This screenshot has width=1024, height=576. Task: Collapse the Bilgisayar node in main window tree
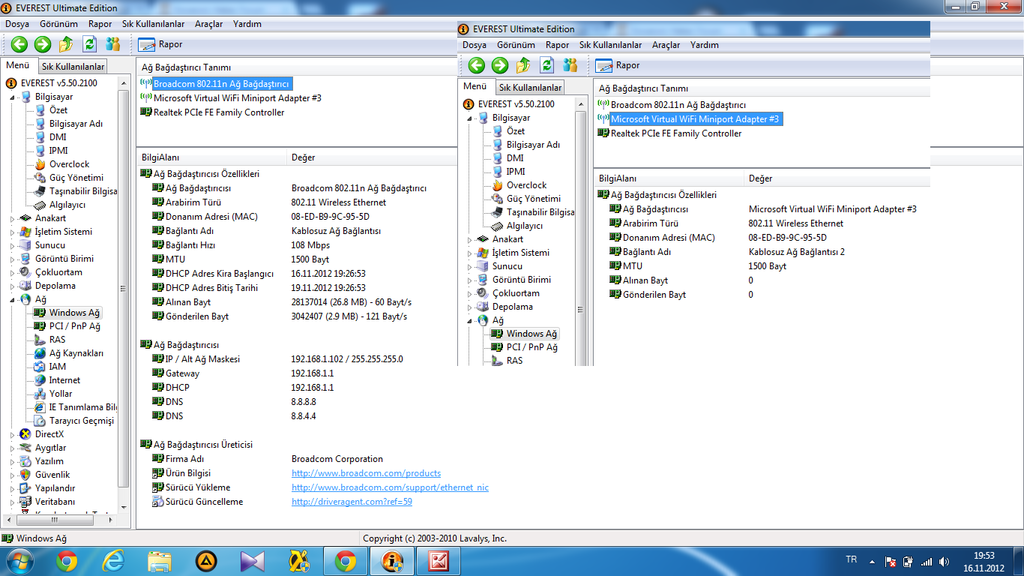coord(12,97)
